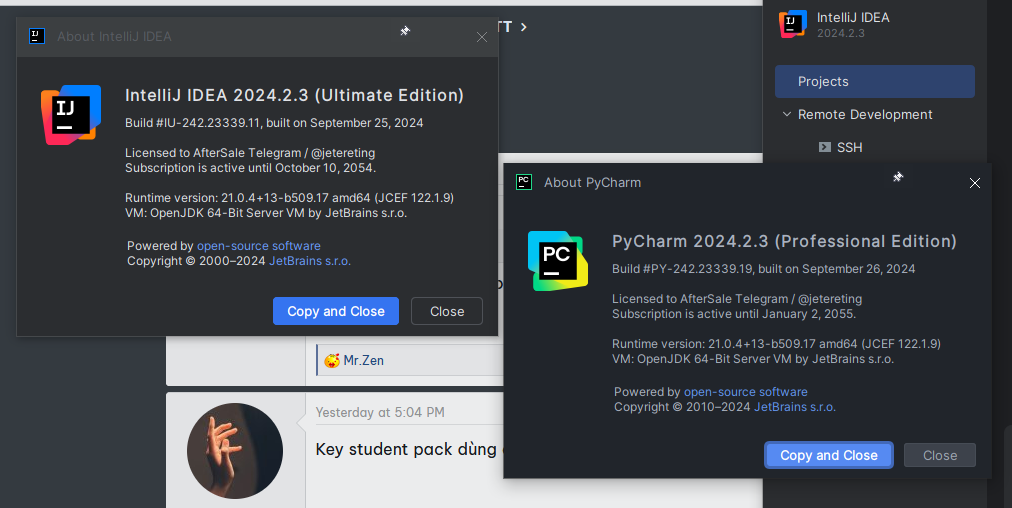Image resolution: width=1012 pixels, height=508 pixels.
Task: Select SSH under Remote Development
Action: (x=849, y=147)
